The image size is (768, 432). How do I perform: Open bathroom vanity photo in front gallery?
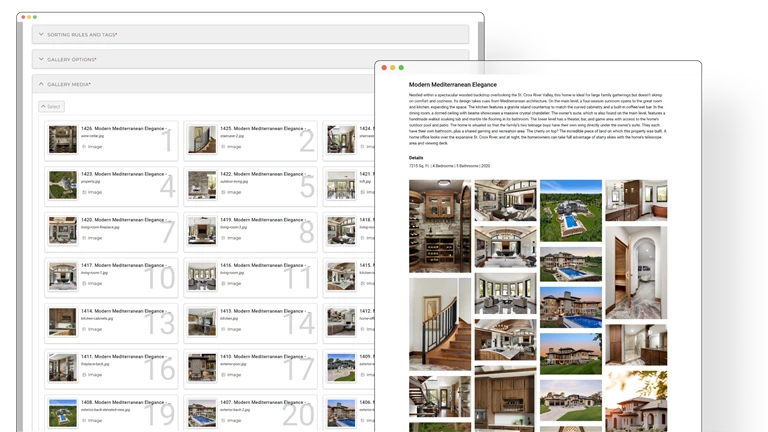point(636,345)
